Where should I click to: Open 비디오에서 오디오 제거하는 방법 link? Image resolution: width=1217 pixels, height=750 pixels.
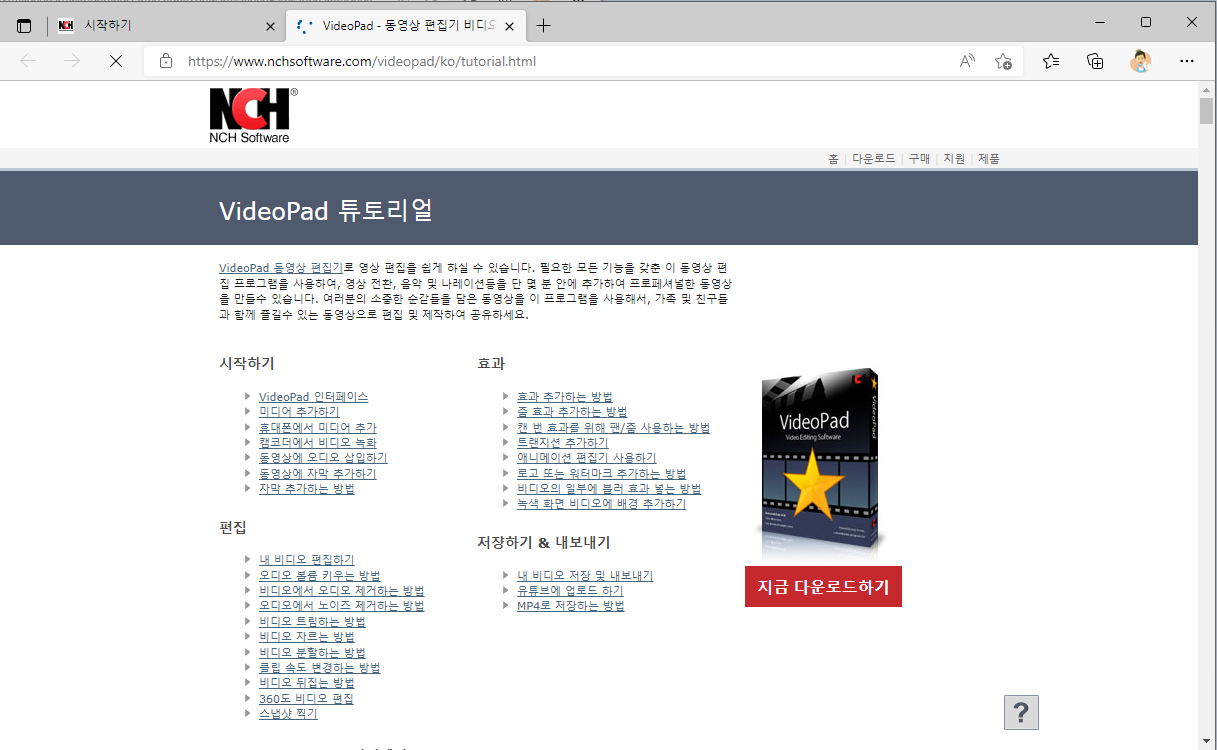[342, 590]
